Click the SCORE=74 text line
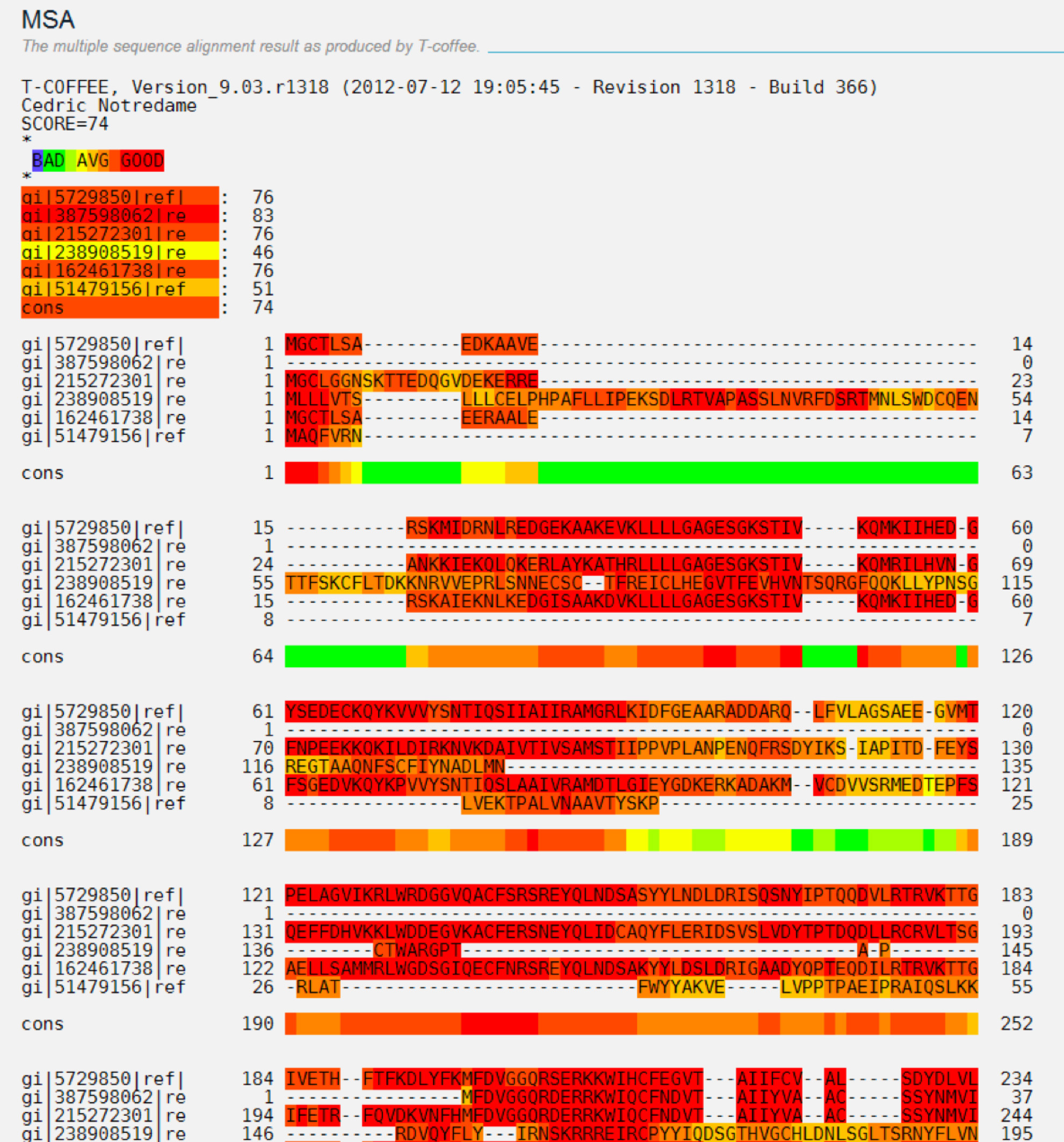Viewport: 1064px width, 1142px height. 64,124
